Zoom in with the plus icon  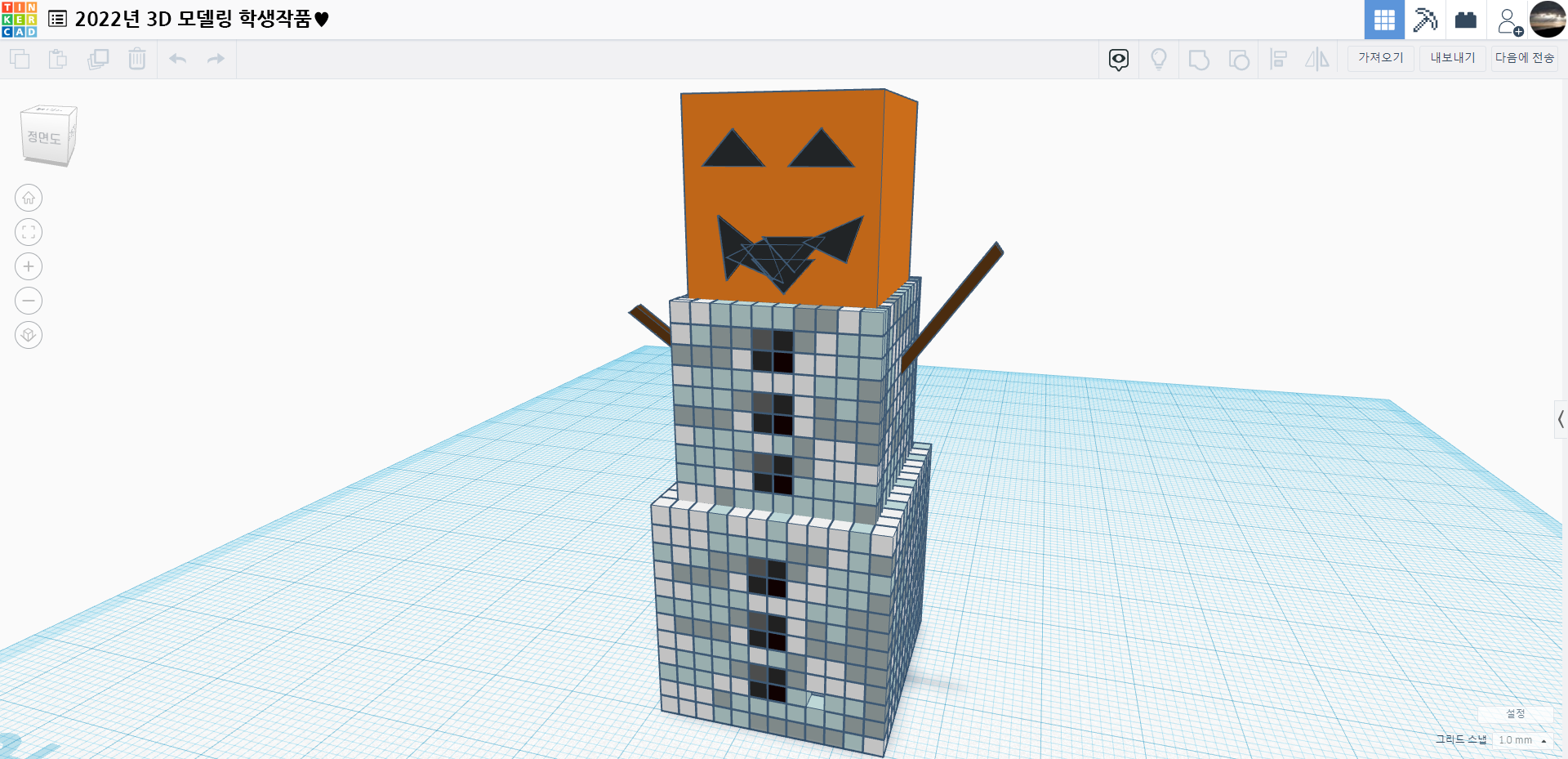pyautogui.click(x=29, y=266)
